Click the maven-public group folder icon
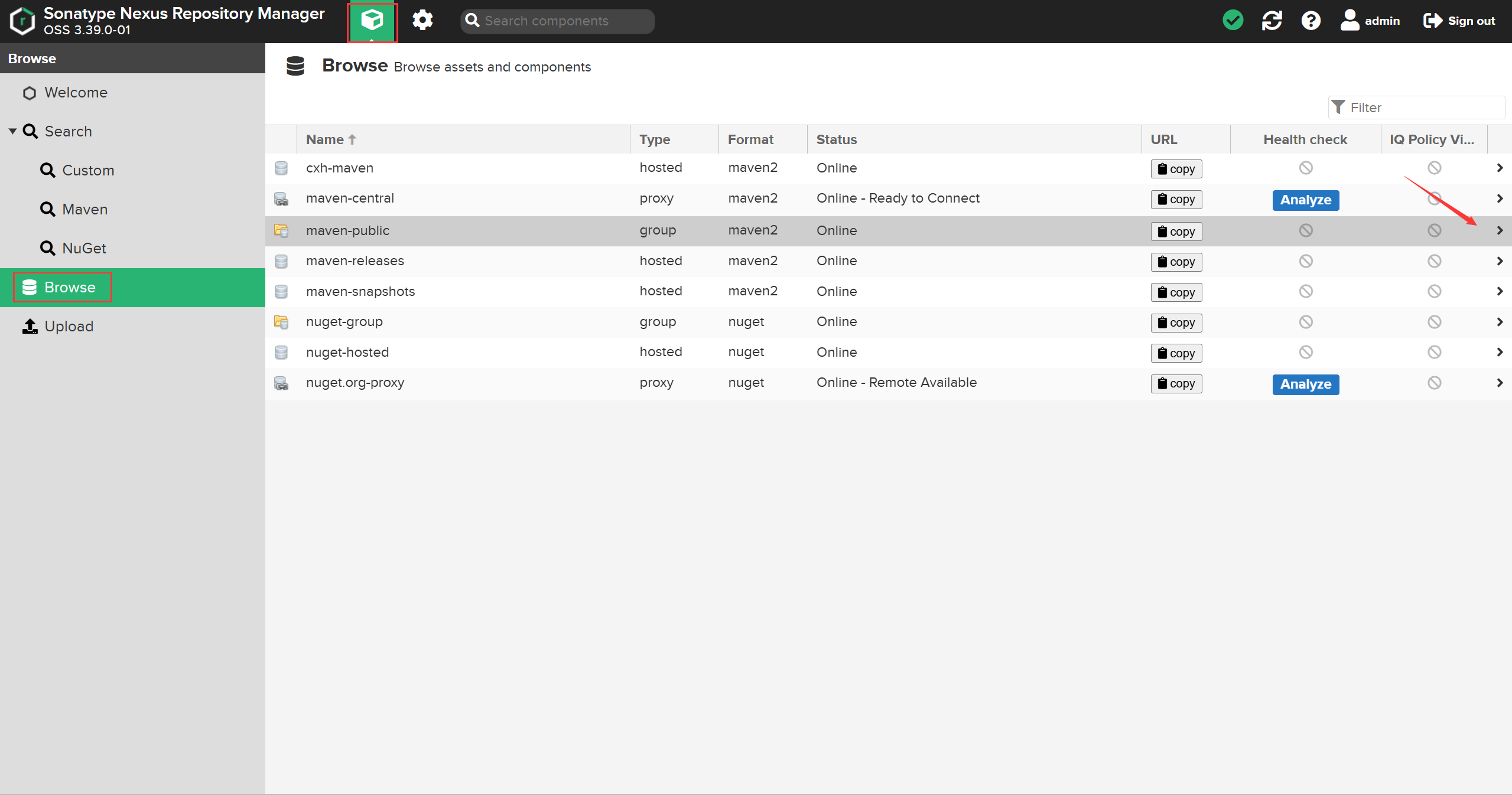This screenshot has width=1512, height=795. click(x=281, y=230)
